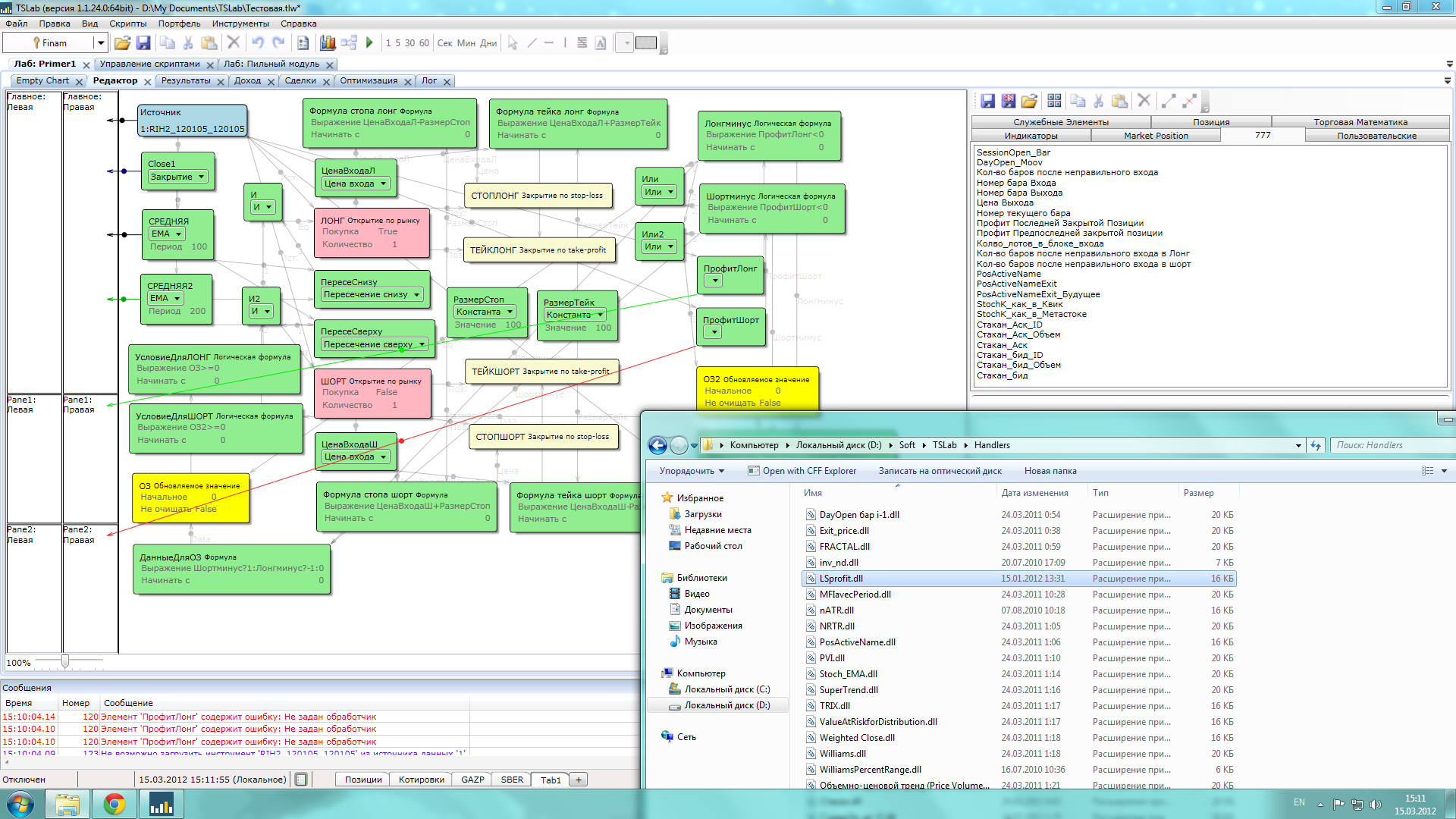This screenshot has width=1456, height=819.
Task: Click the open folder icon in main toolbar
Action: 122,43
